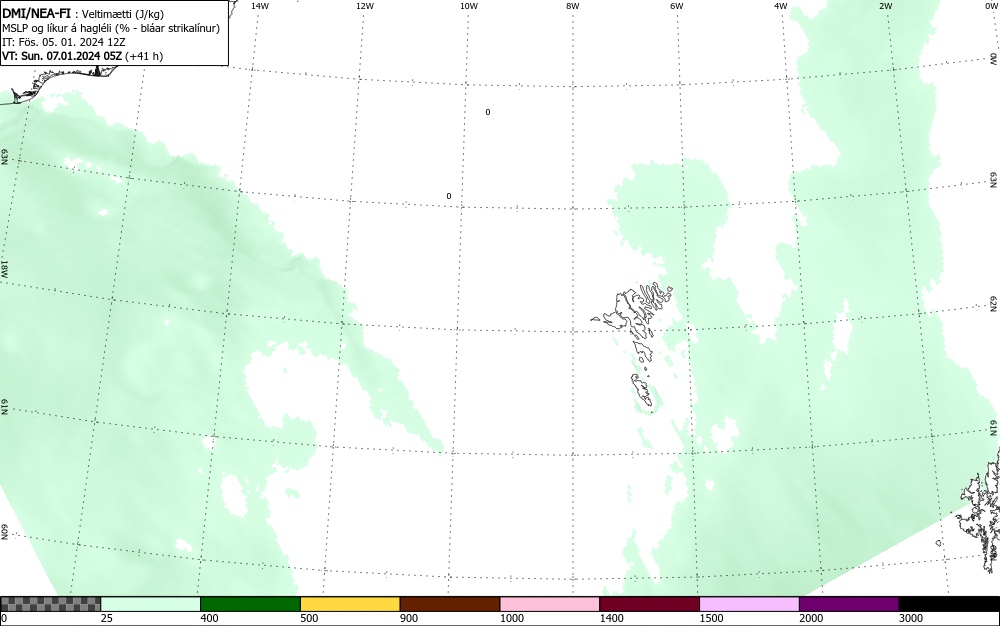The height and width of the screenshot is (626, 1000).
Task: Click the "6W" longitude label
Action: 677,6
